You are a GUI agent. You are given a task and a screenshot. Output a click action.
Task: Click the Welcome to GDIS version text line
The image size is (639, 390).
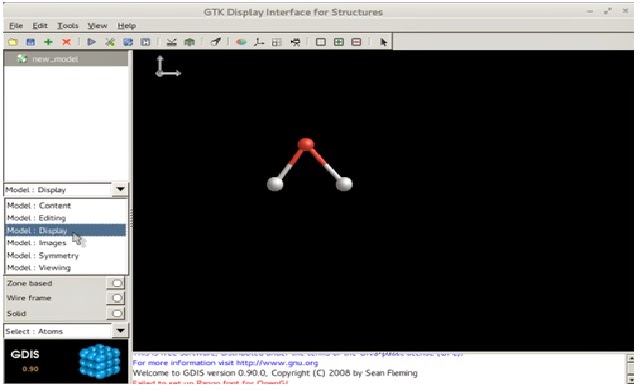coord(275,373)
